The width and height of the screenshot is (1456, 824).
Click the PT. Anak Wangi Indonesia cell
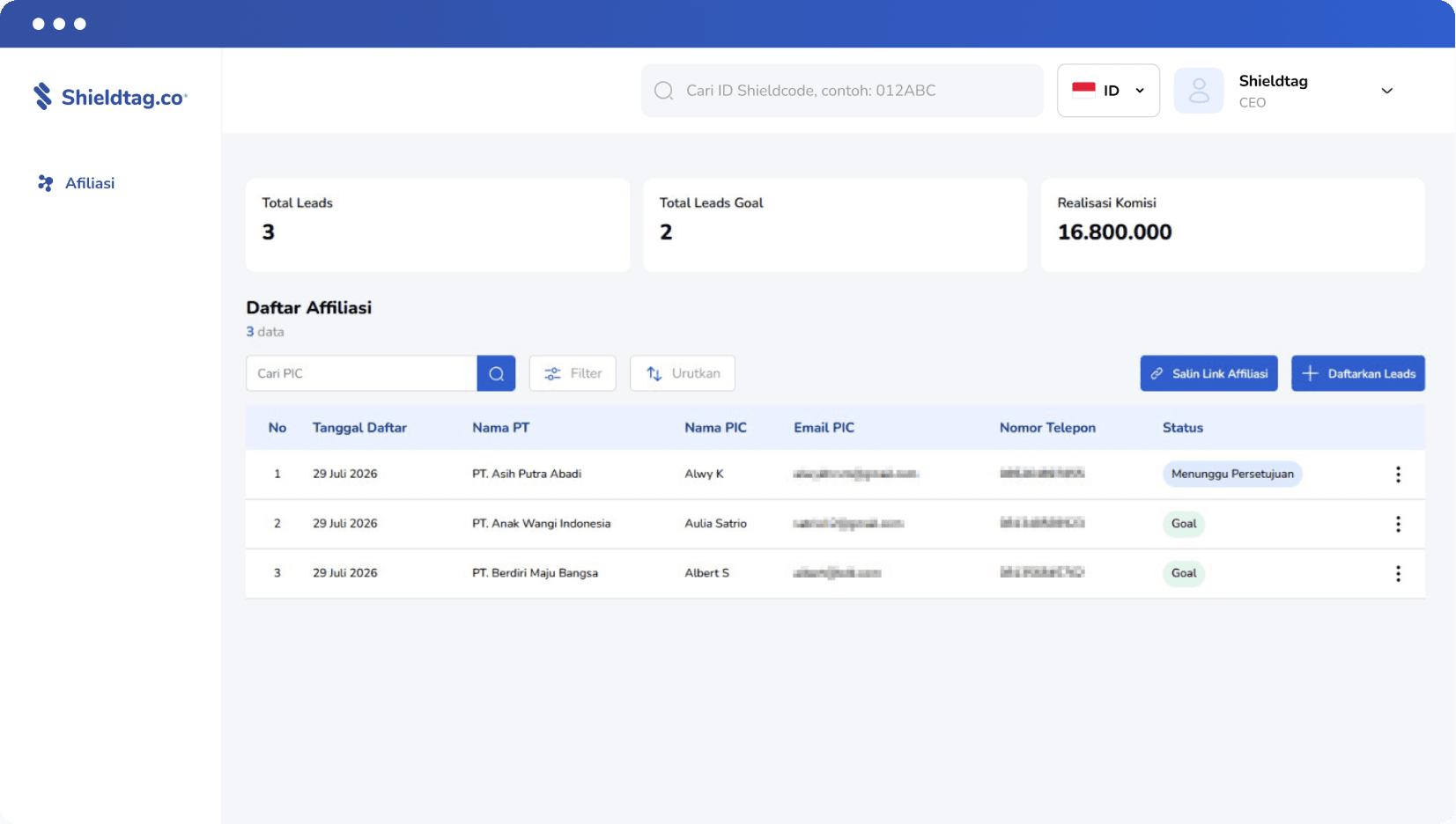[541, 523]
